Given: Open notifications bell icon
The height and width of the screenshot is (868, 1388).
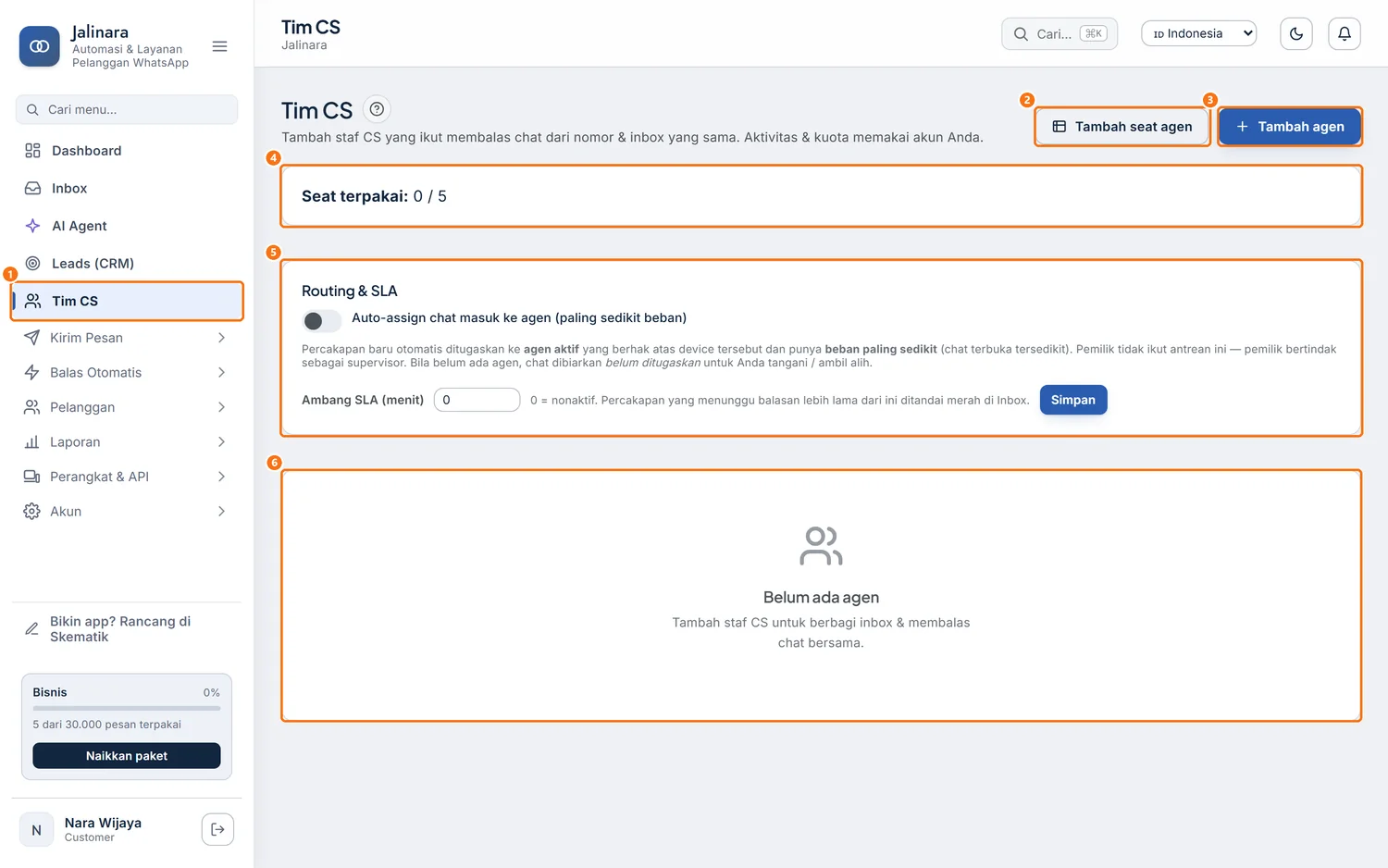Looking at the screenshot, I should [x=1345, y=34].
